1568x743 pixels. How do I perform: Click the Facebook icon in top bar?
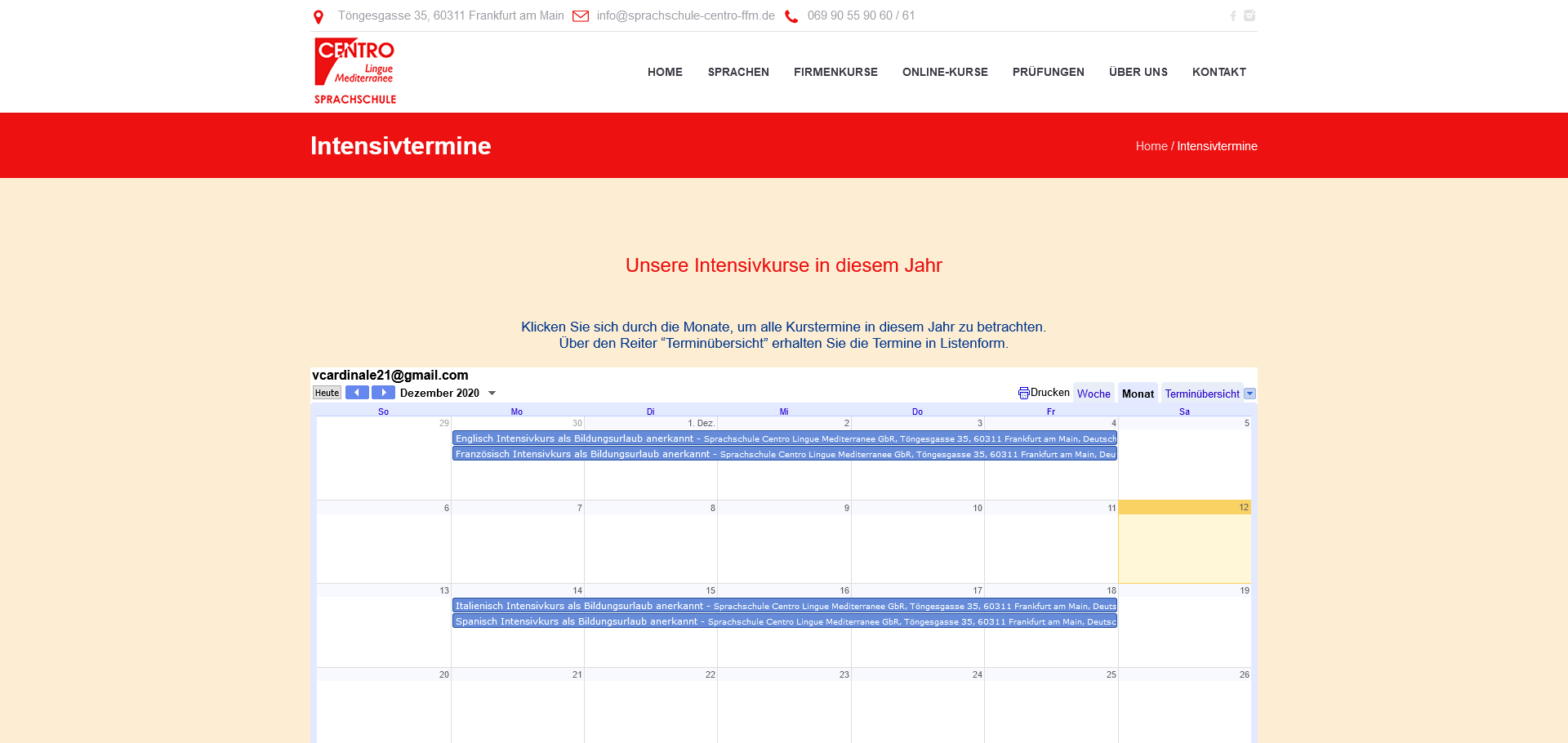(x=1233, y=16)
